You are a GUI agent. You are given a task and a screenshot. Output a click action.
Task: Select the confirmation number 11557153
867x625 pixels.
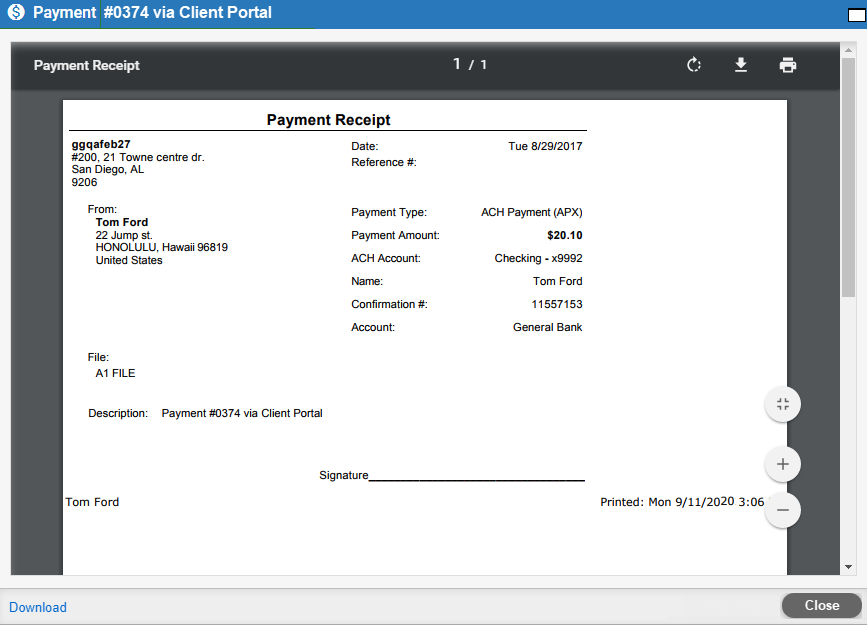click(557, 304)
